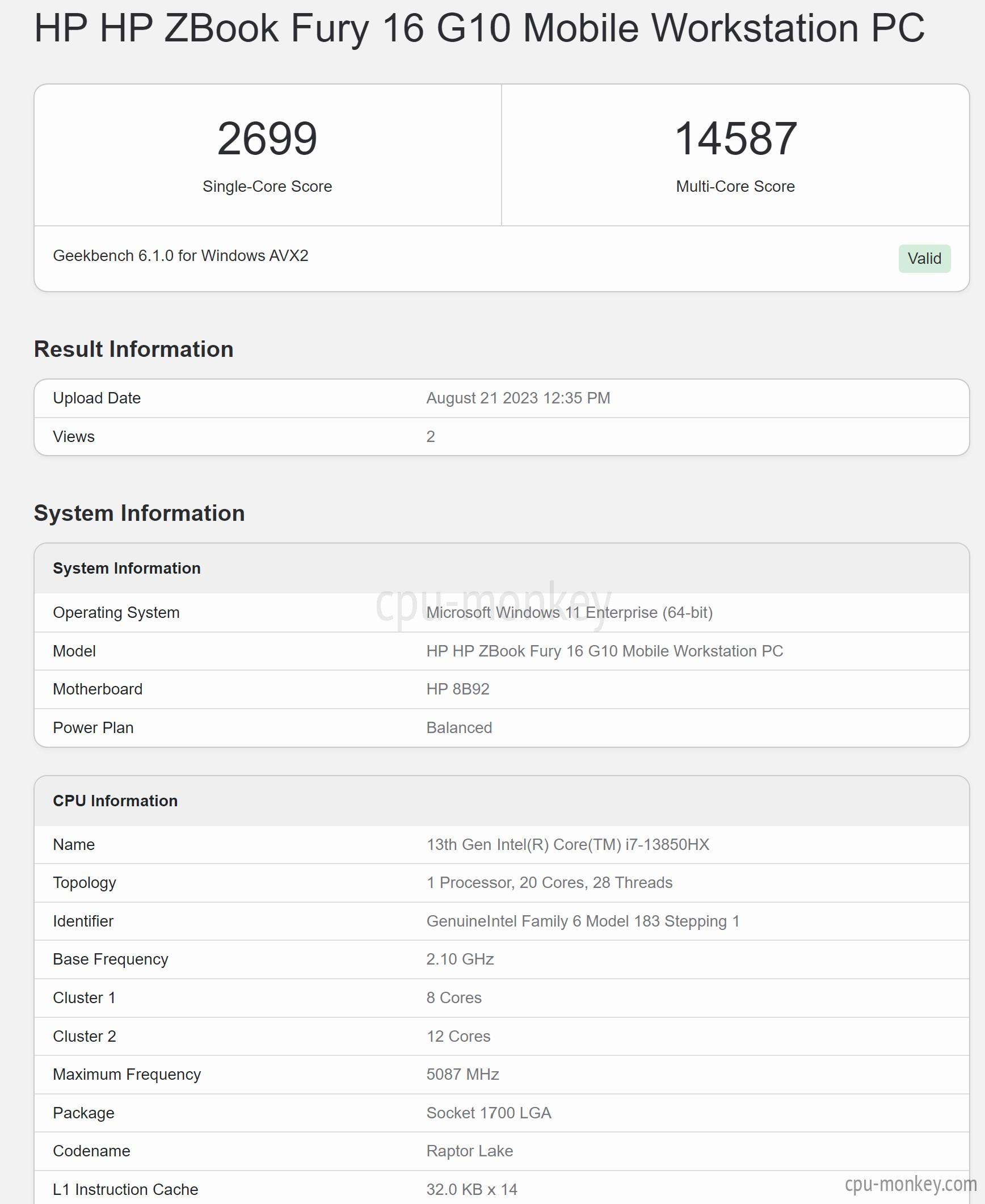Viewport: 985px width, 1204px height.
Task: Select the 5087 MHz value
Action: (x=462, y=1075)
